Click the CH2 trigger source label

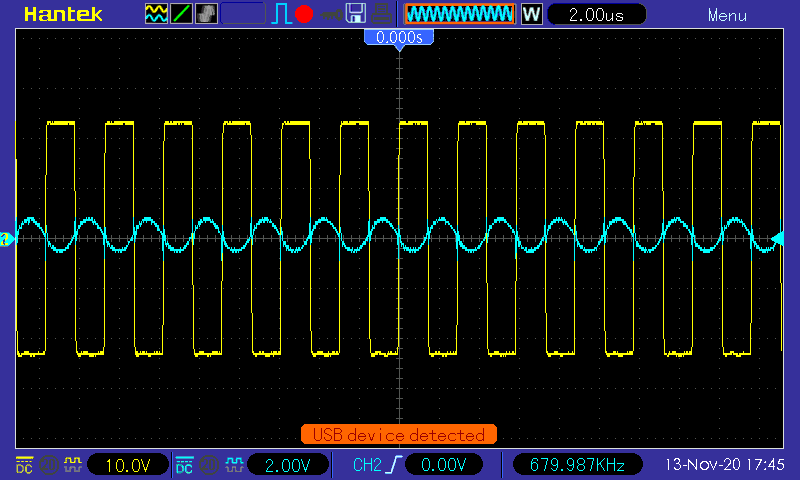[367, 465]
